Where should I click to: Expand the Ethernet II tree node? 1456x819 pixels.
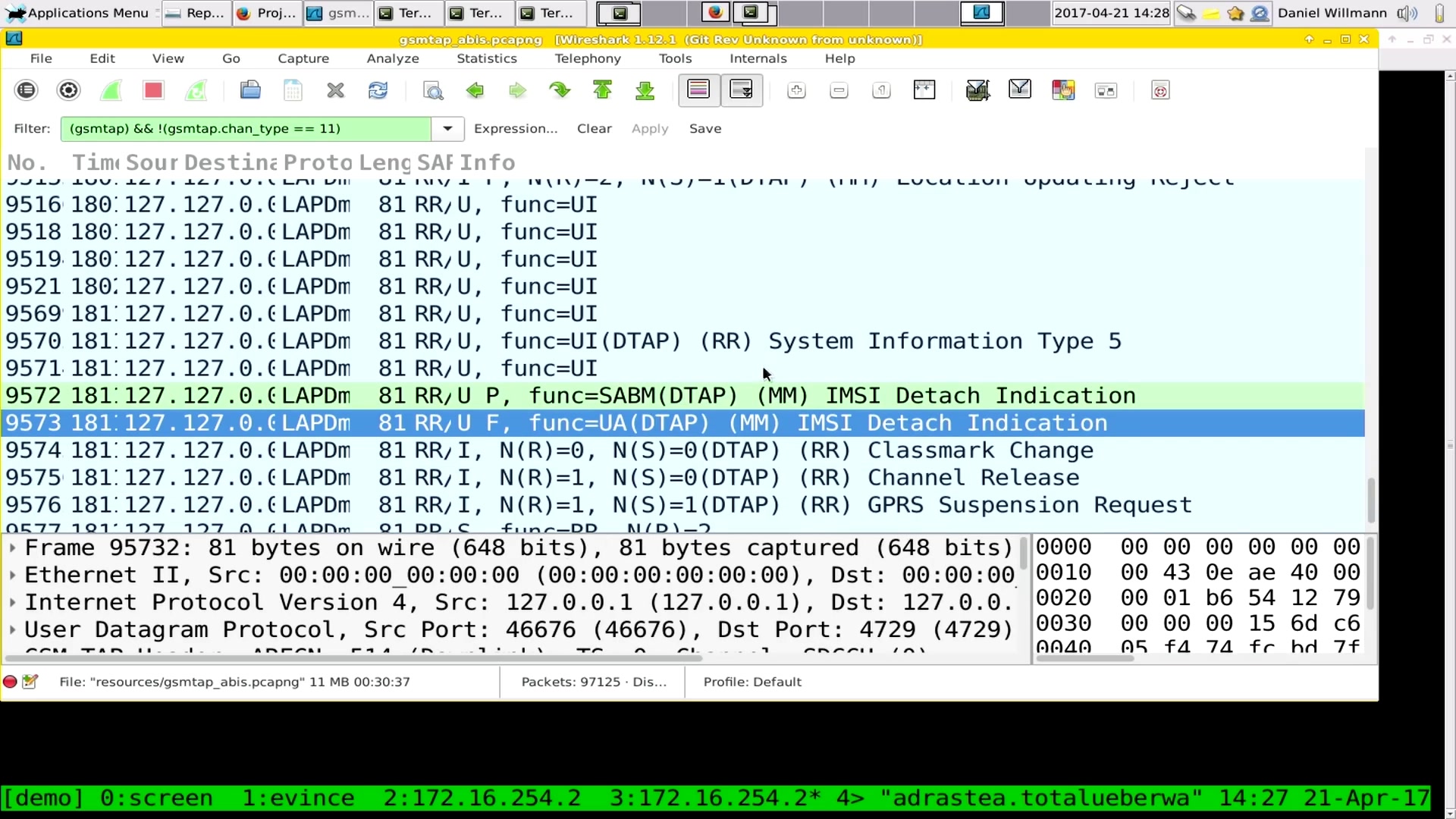click(12, 575)
